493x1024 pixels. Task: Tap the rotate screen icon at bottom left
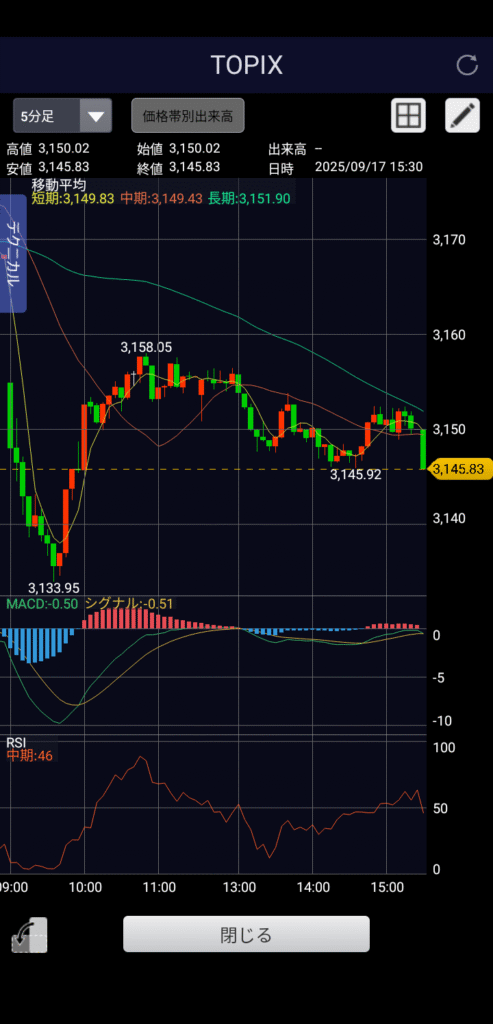pyautogui.click(x=29, y=935)
